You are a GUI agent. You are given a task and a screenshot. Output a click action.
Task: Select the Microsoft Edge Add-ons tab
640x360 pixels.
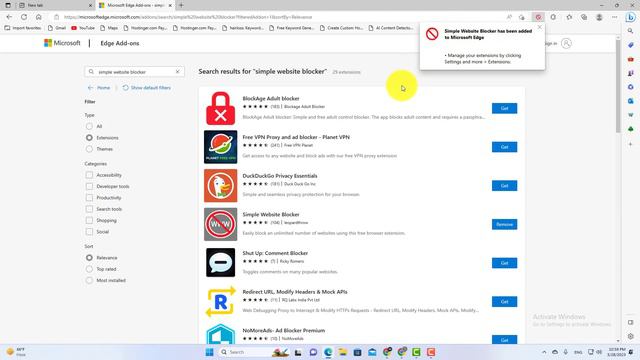[135, 5]
